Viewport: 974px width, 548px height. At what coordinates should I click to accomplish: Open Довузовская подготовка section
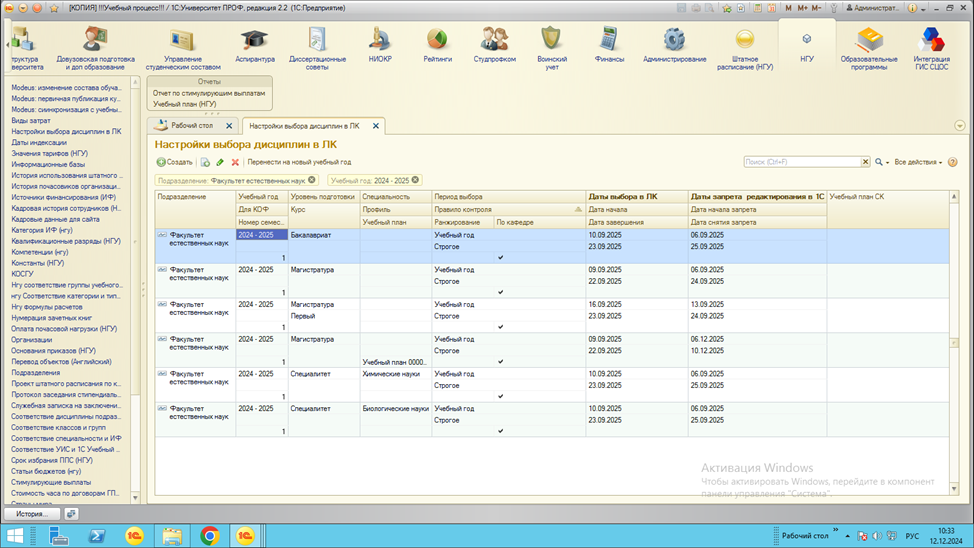pyautogui.click(x=95, y=48)
